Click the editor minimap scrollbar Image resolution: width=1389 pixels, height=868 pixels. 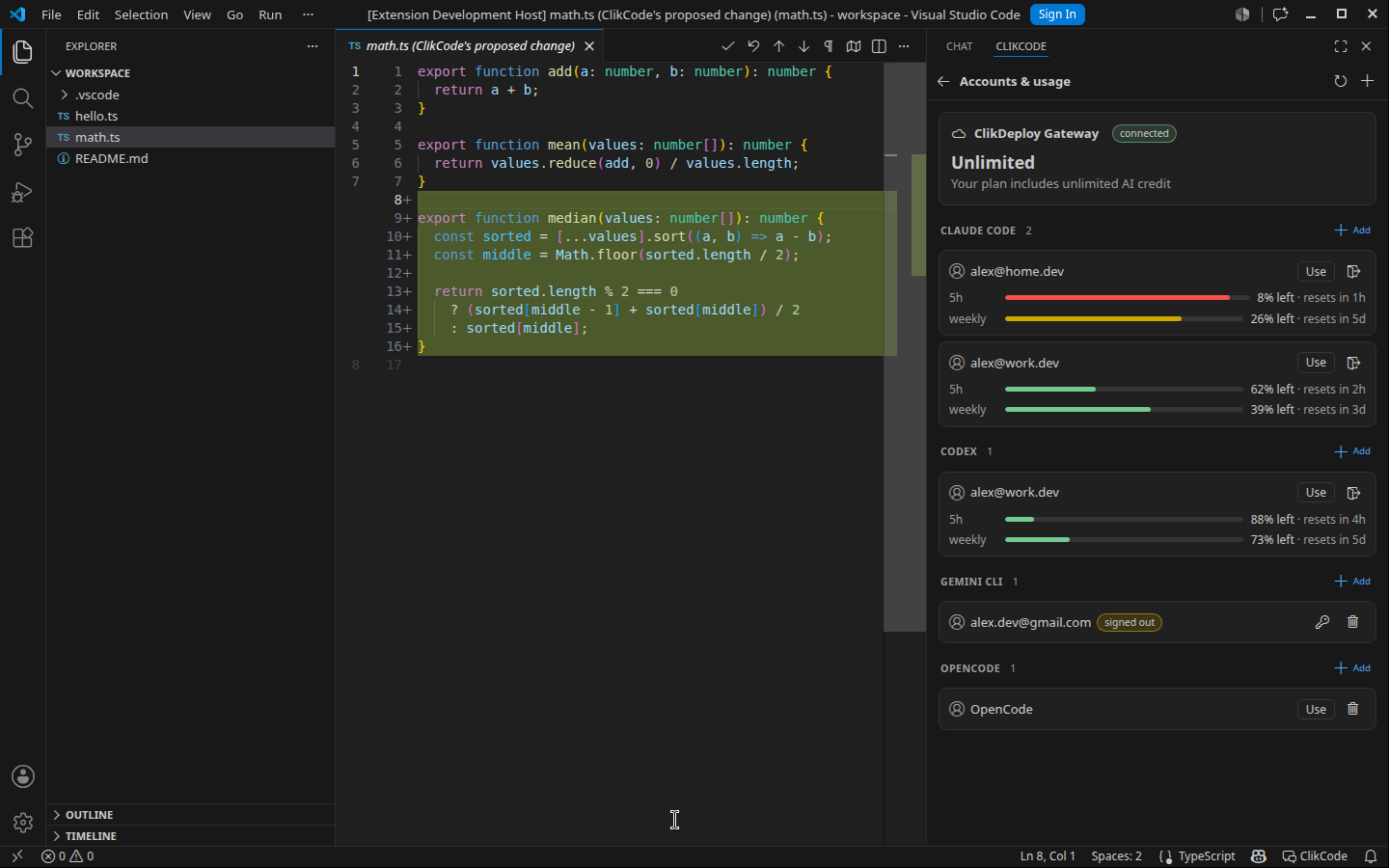[905, 347]
